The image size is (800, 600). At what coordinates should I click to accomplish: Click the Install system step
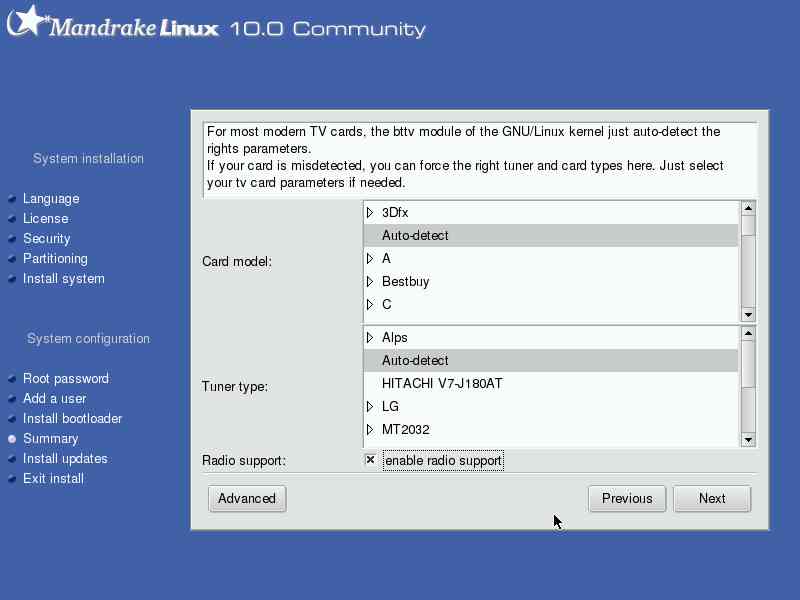point(64,279)
